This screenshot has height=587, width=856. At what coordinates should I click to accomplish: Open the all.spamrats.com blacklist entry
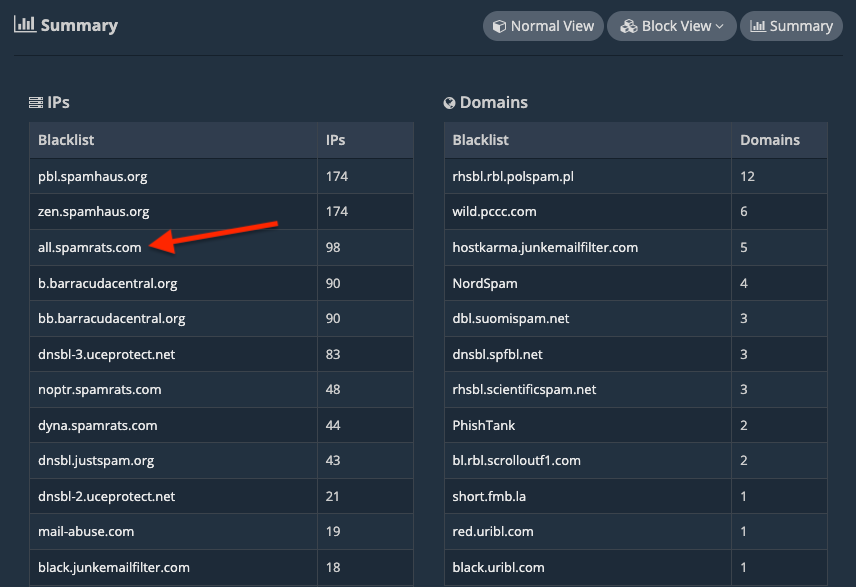[90, 247]
